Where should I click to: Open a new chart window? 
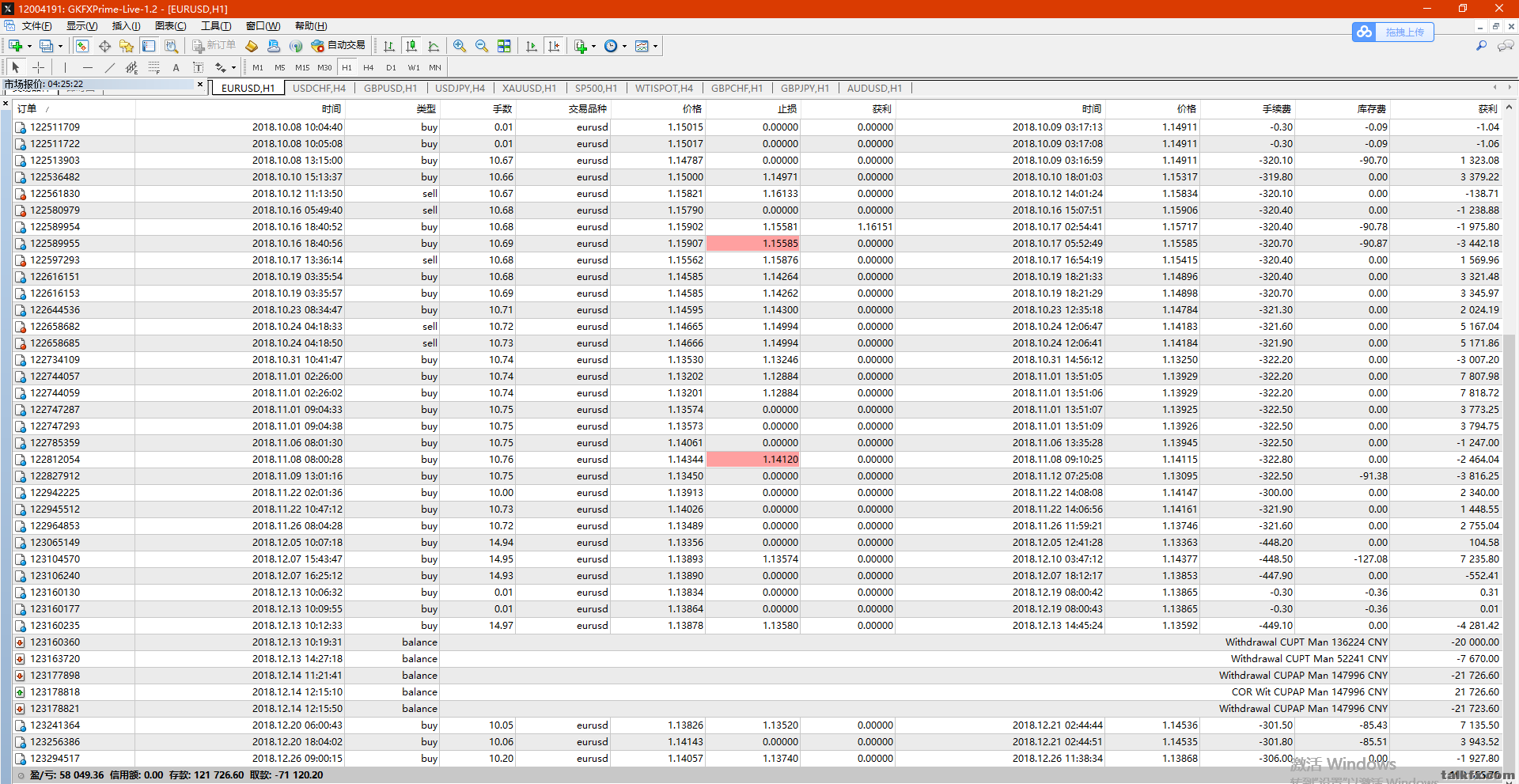click(15, 46)
